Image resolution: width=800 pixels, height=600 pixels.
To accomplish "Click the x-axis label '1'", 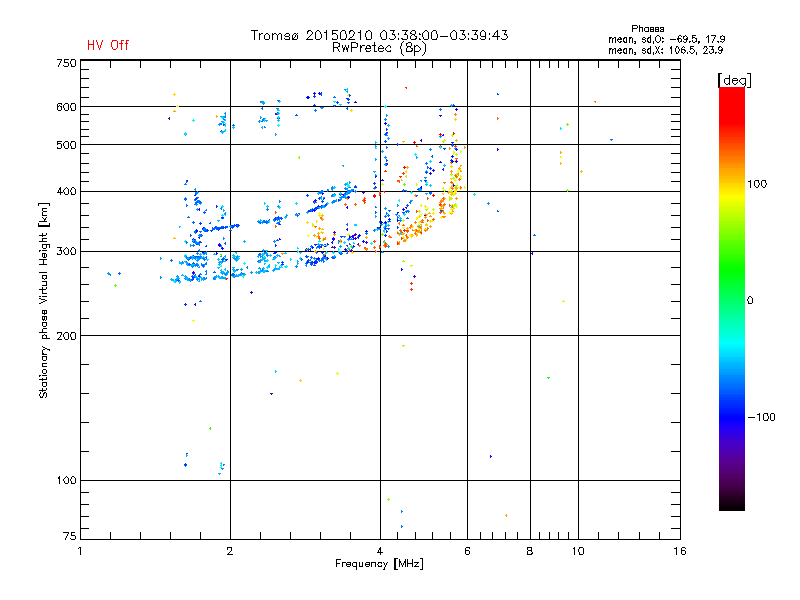I will tap(80, 551).
